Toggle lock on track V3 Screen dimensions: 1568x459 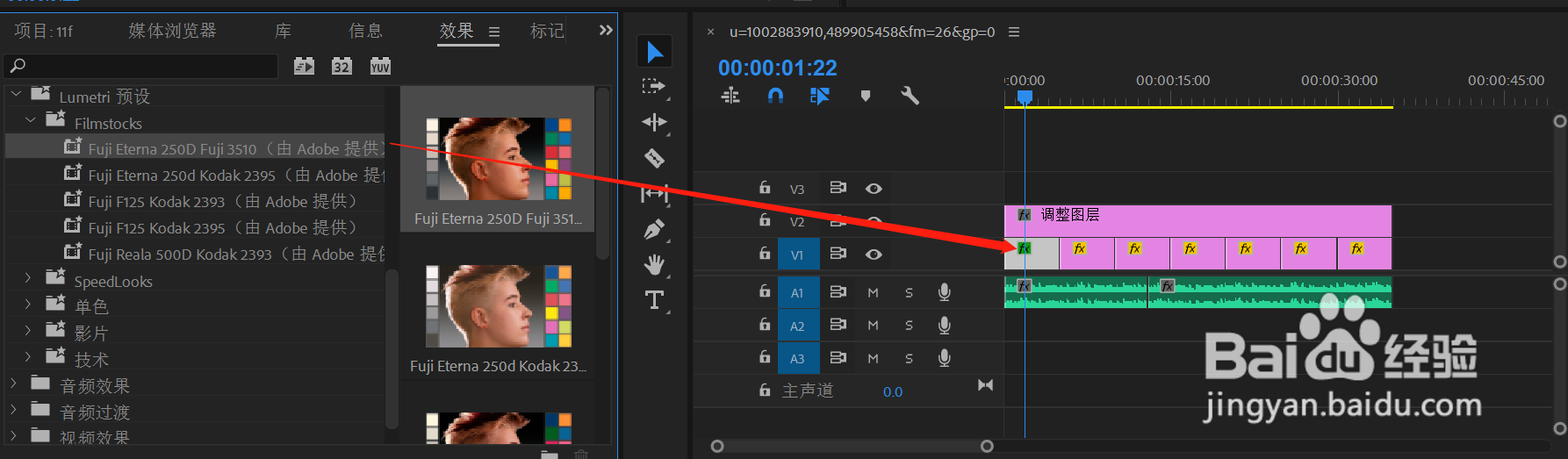pos(765,188)
